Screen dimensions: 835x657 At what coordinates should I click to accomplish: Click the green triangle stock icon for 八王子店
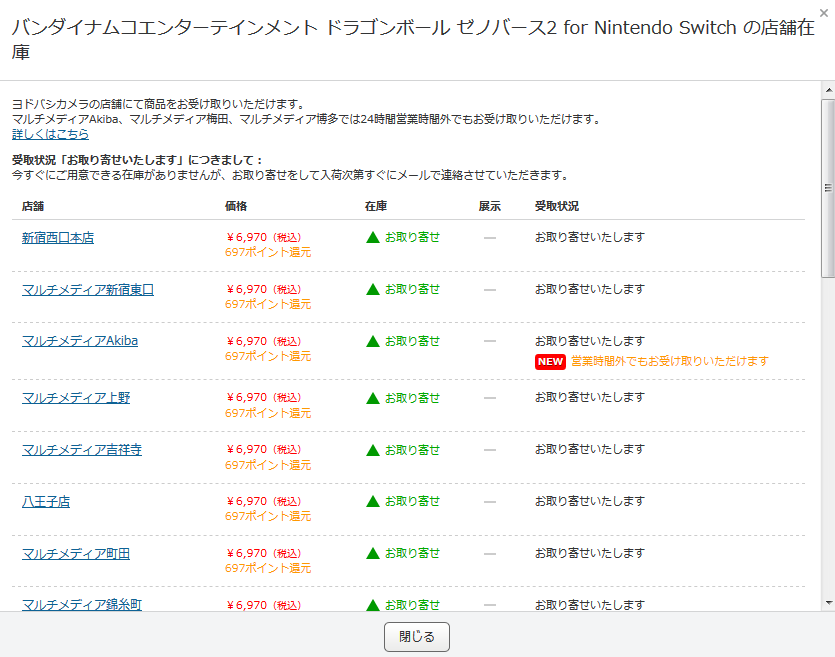pyautogui.click(x=373, y=502)
